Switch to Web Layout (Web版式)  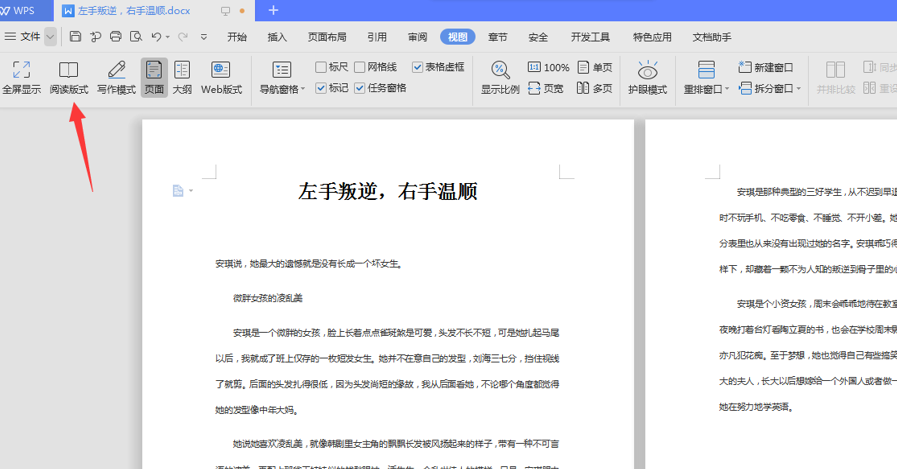[x=221, y=77]
